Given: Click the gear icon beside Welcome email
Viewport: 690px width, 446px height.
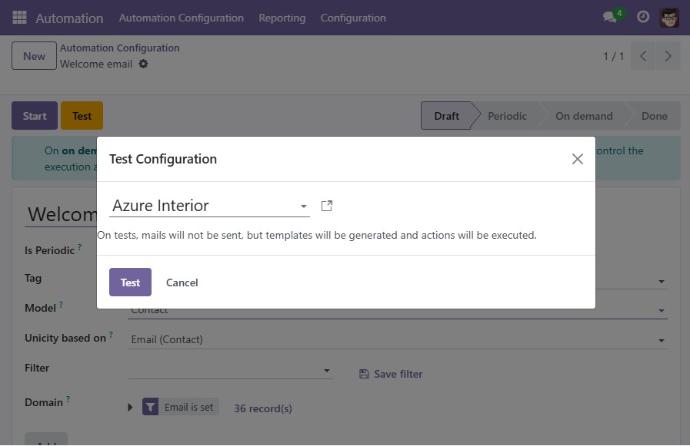Looking at the screenshot, I should (143, 64).
